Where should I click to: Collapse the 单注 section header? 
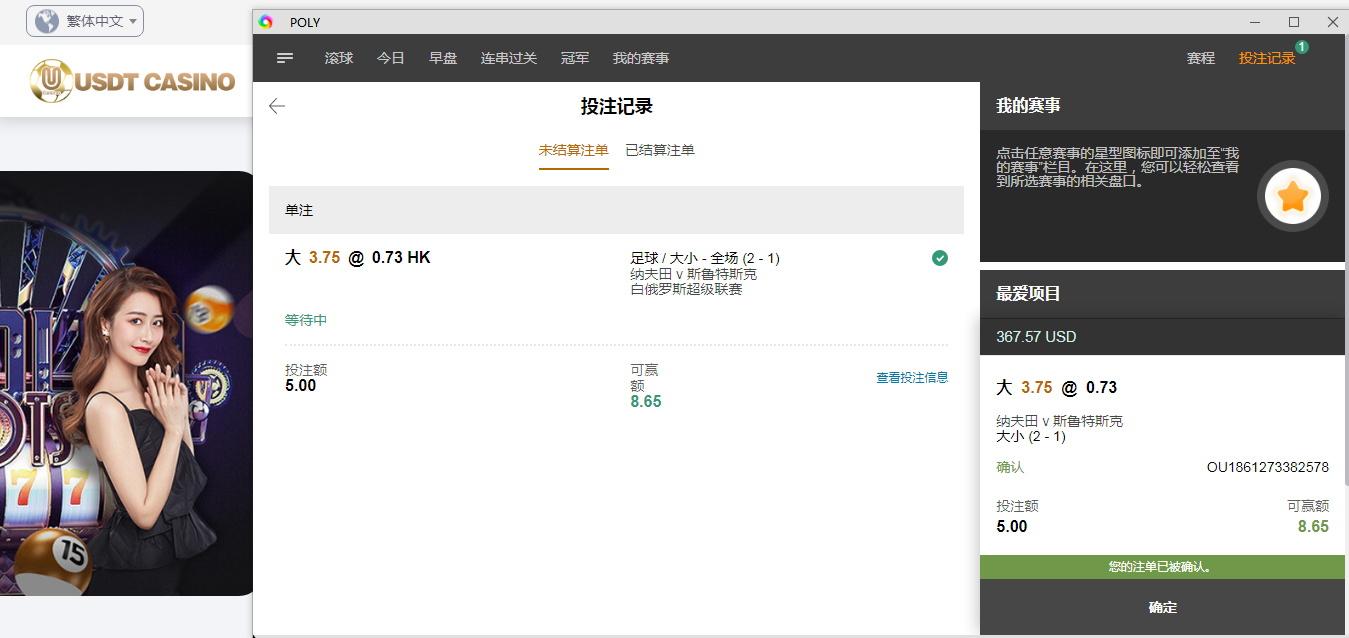click(x=616, y=210)
